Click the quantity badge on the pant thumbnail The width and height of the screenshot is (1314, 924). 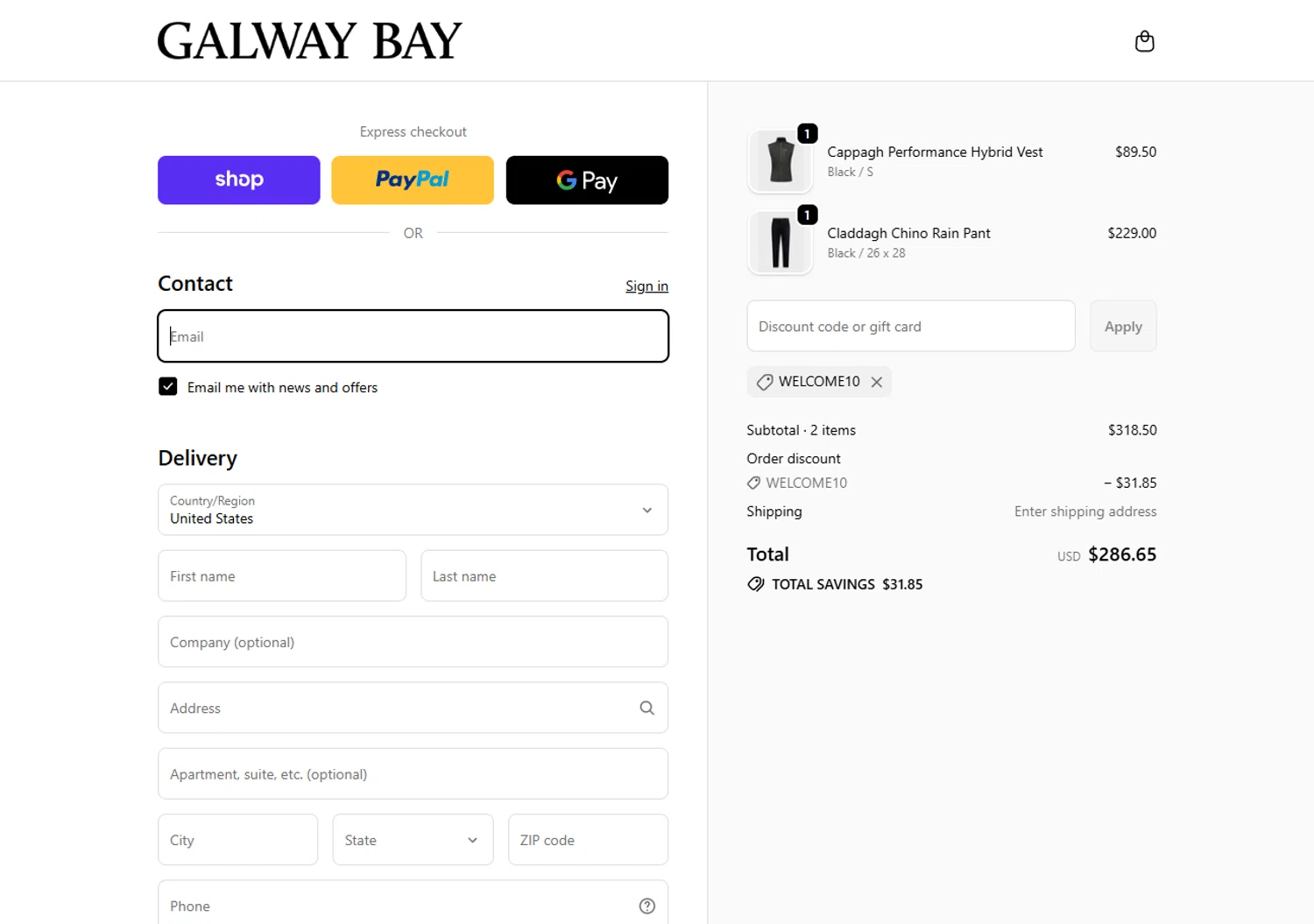(x=807, y=215)
